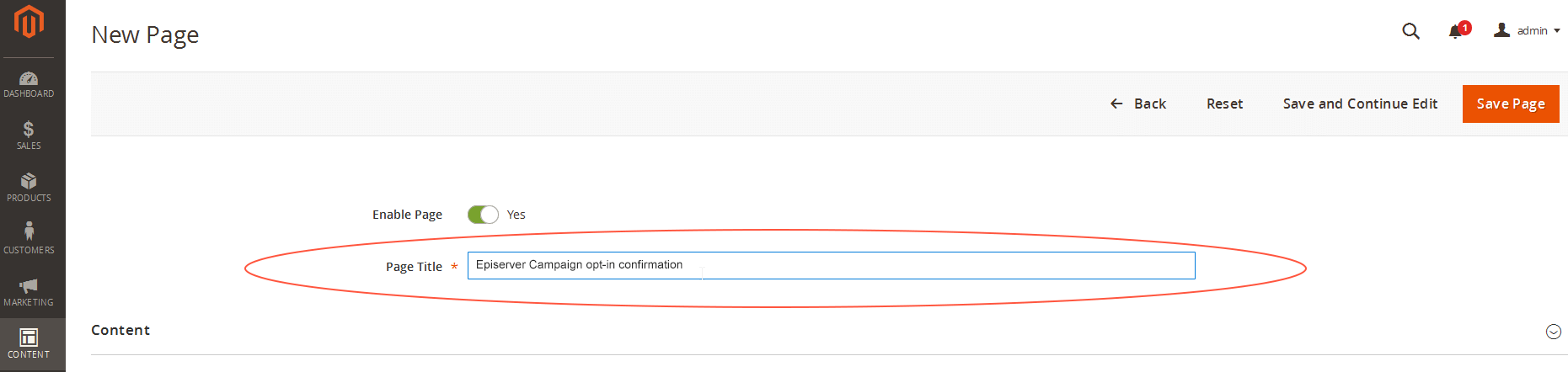Click the admin user avatar icon
This screenshot has width=1568, height=372.
click(x=1501, y=30)
